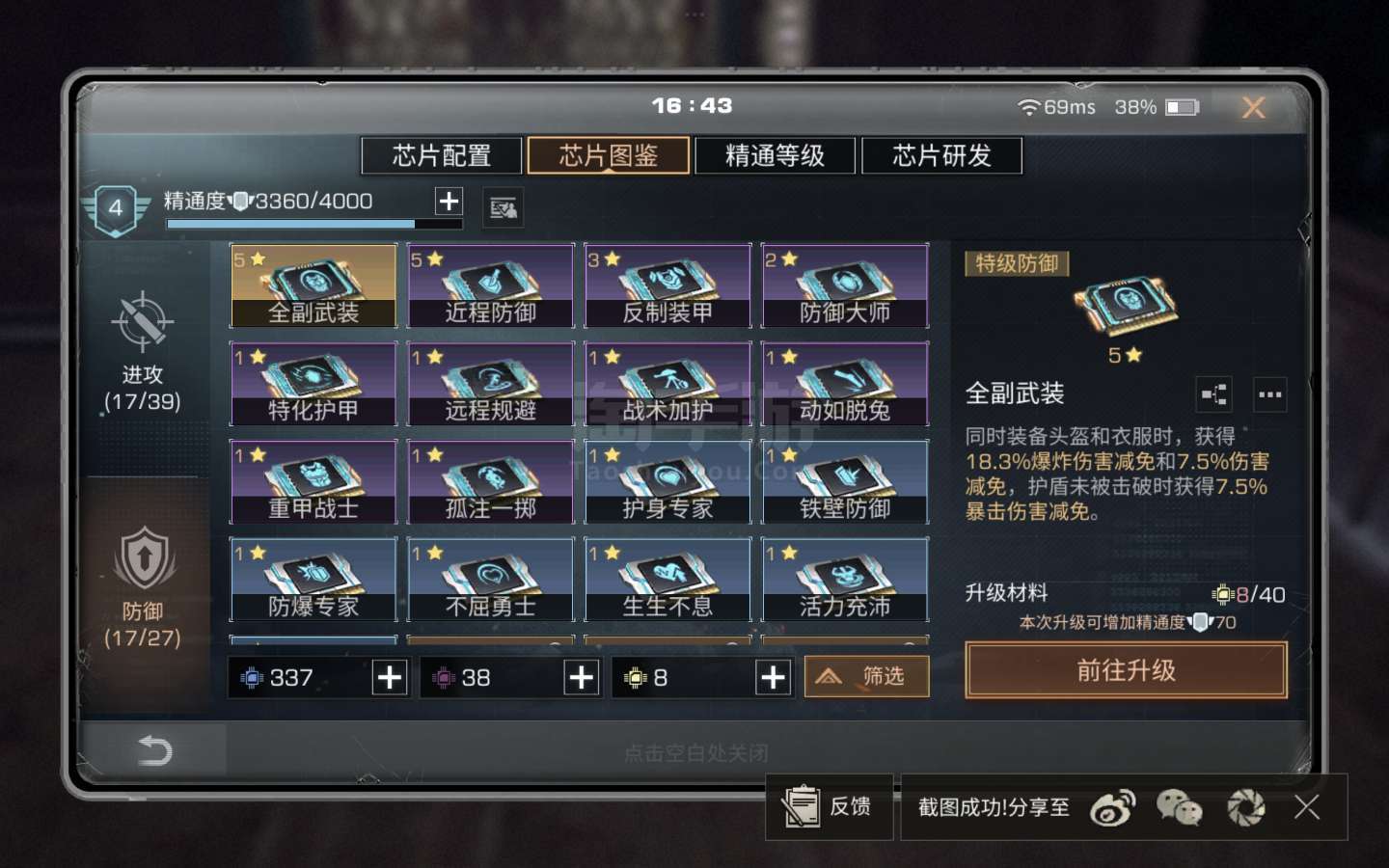Image resolution: width=1389 pixels, height=868 pixels.
Task: Switch to the 芯片配置 tab
Action: click(442, 155)
